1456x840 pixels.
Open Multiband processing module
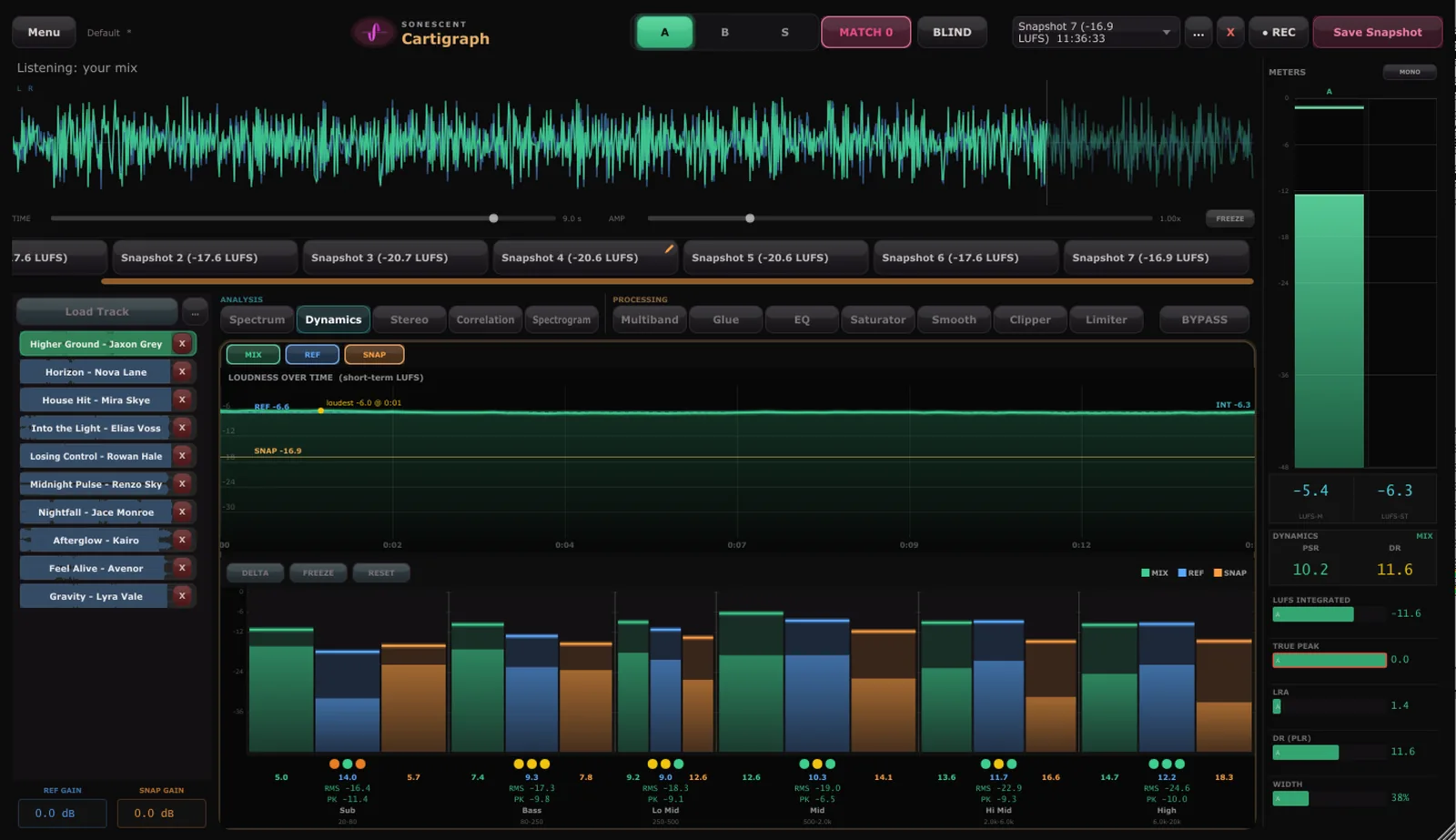click(650, 319)
